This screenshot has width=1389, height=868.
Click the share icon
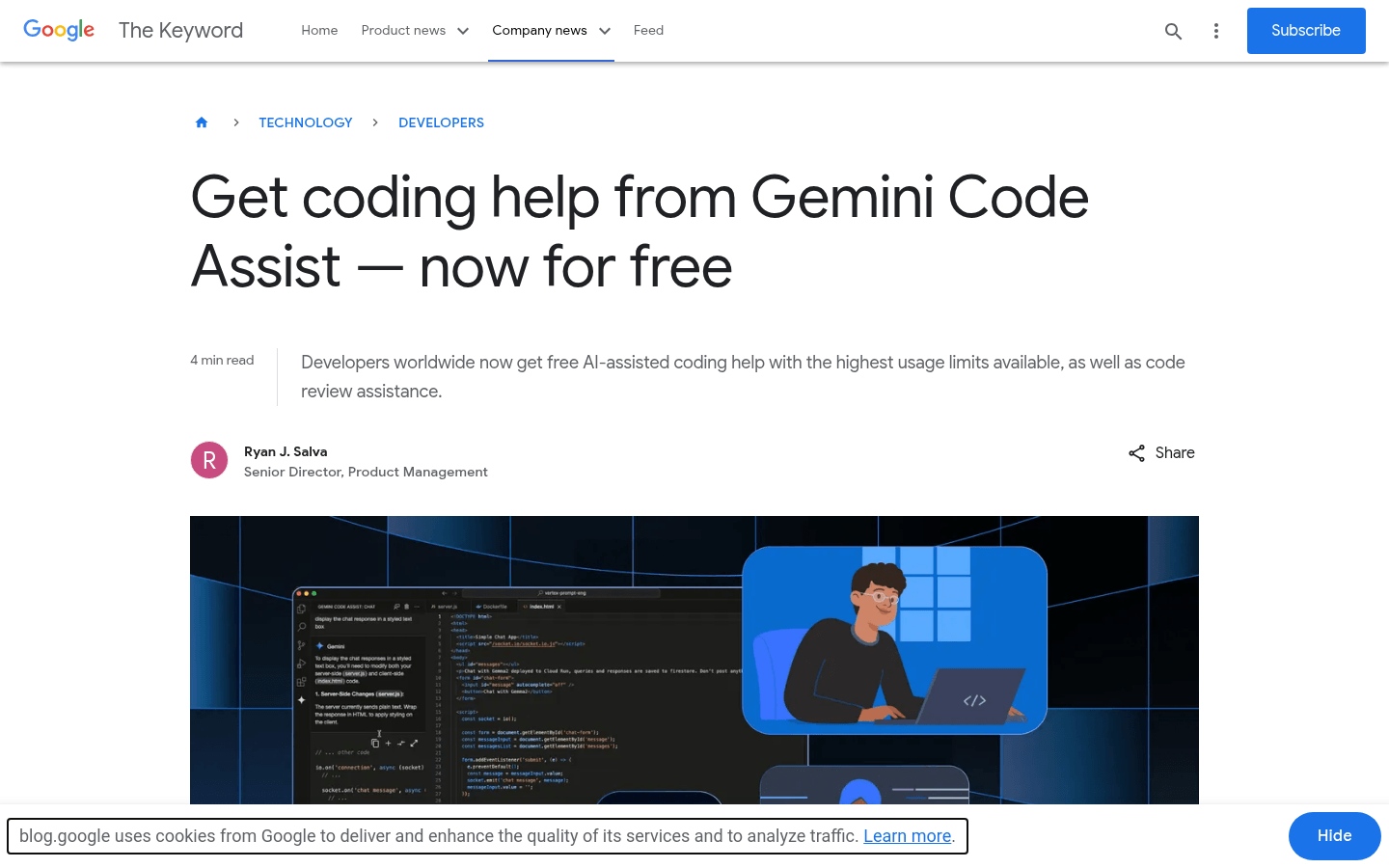(1137, 452)
